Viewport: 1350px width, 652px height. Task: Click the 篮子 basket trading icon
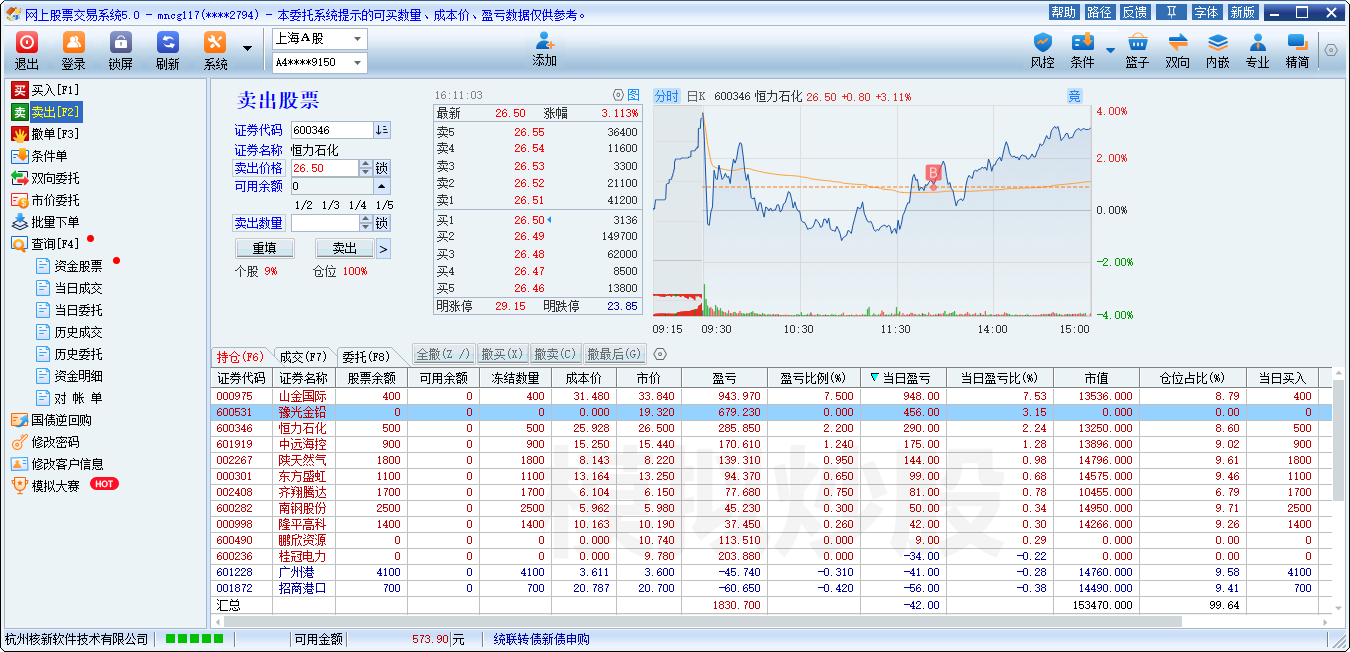click(1137, 50)
